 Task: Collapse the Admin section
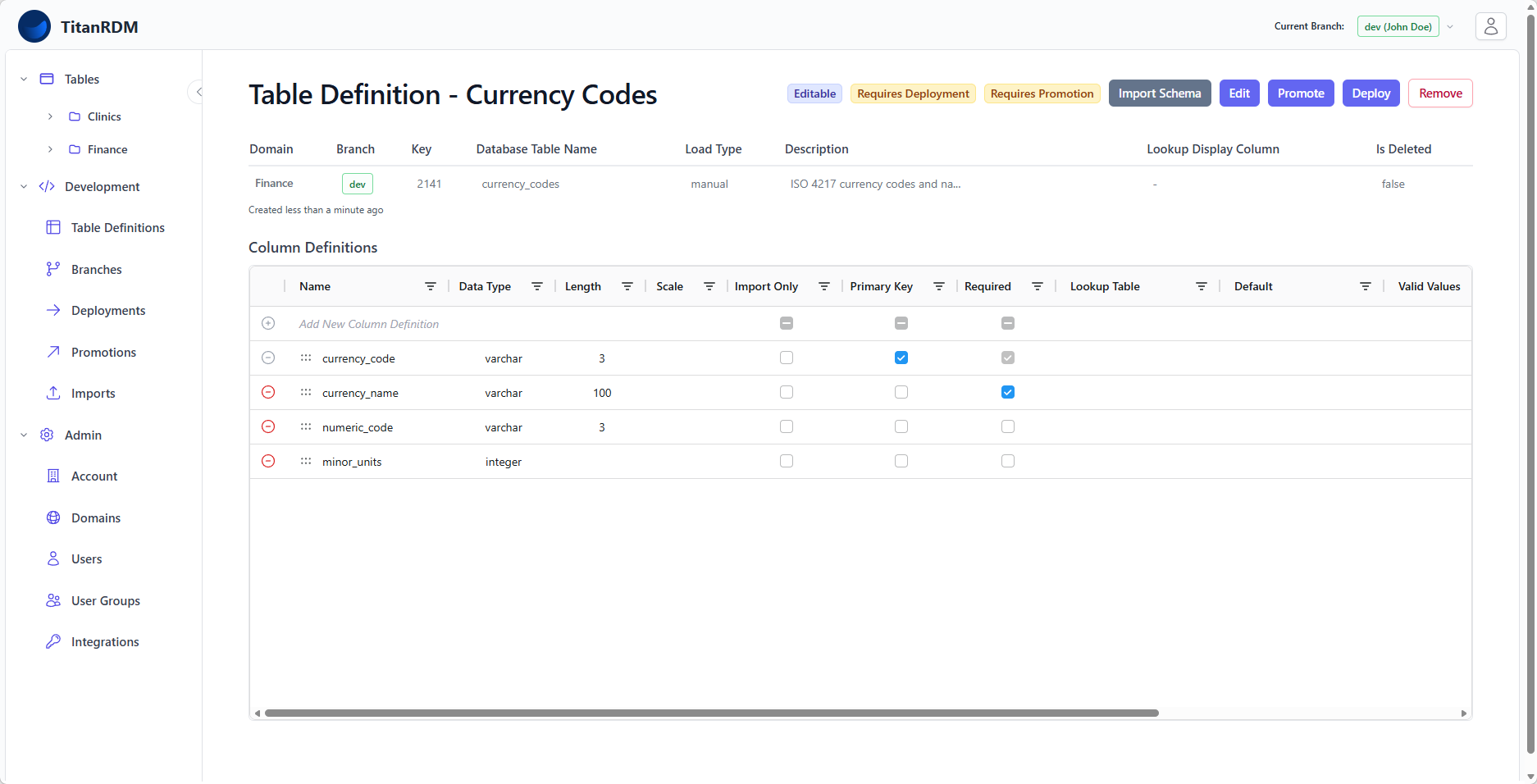(x=24, y=435)
